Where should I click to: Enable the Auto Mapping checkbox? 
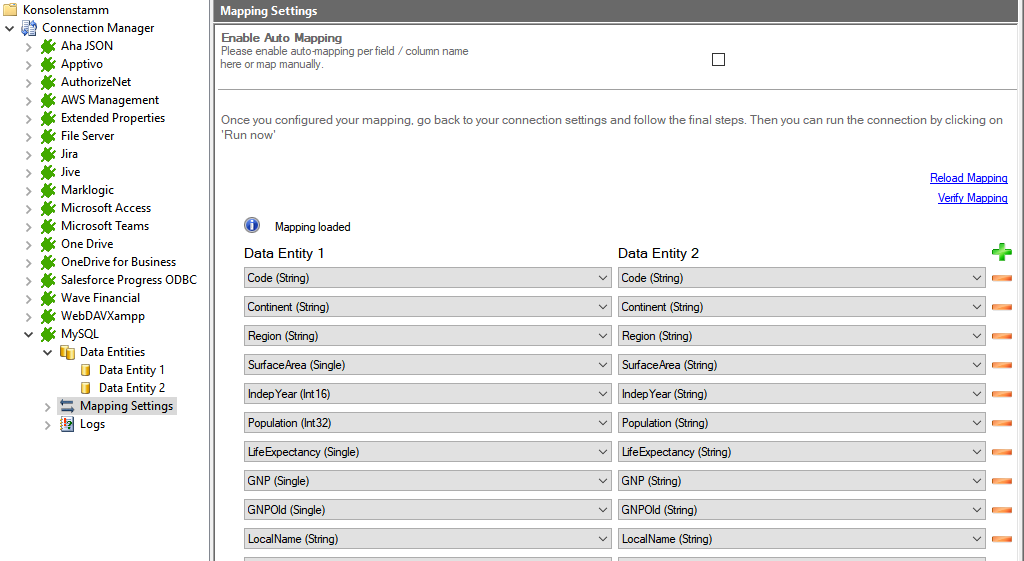pos(718,59)
